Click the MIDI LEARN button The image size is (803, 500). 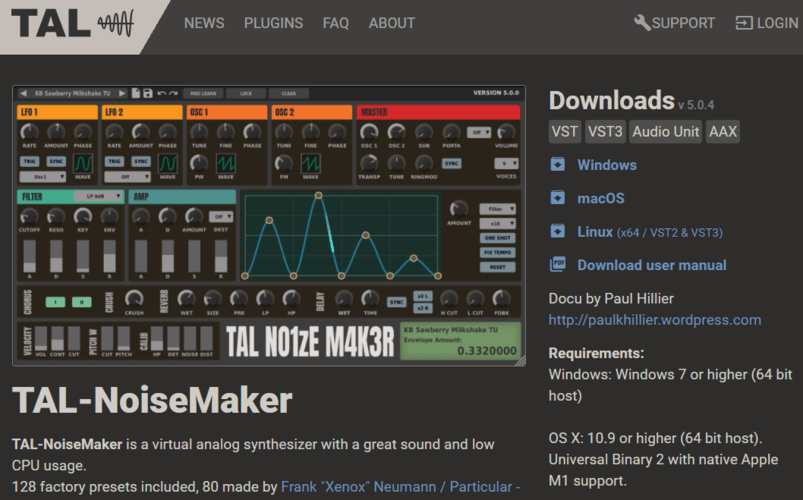(203, 93)
